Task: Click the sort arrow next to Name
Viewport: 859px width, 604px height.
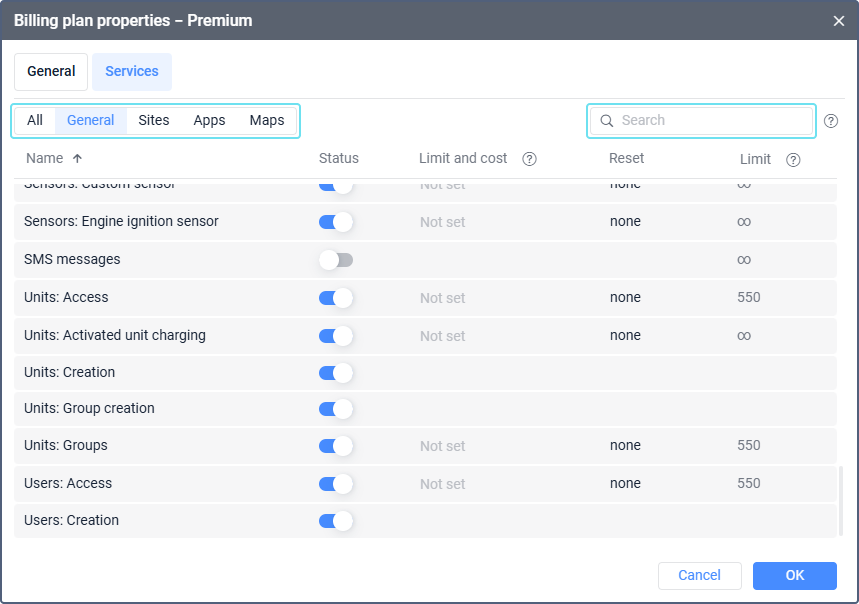Action: [x=78, y=159]
